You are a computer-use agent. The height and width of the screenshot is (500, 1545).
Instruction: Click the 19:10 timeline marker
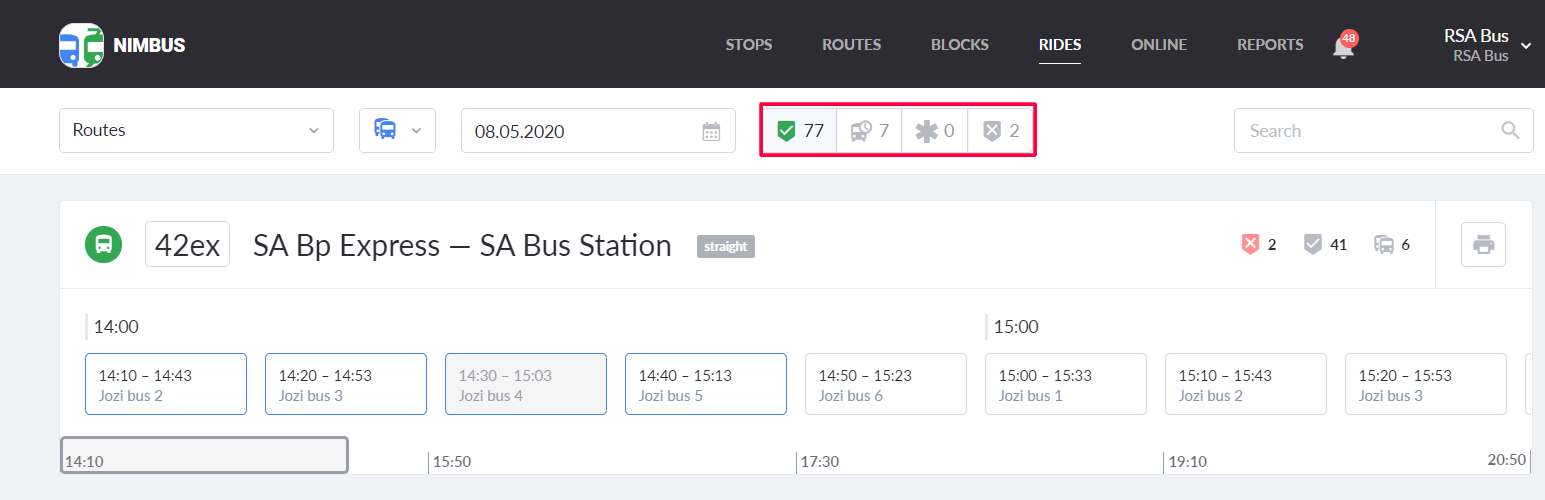pyautogui.click(x=1187, y=462)
